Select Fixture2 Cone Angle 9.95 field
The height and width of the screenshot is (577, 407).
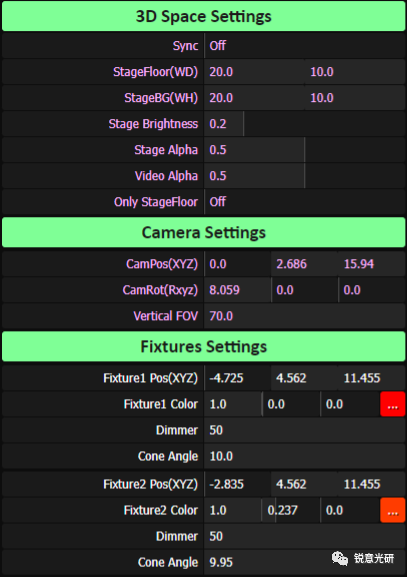tap(305, 562)
